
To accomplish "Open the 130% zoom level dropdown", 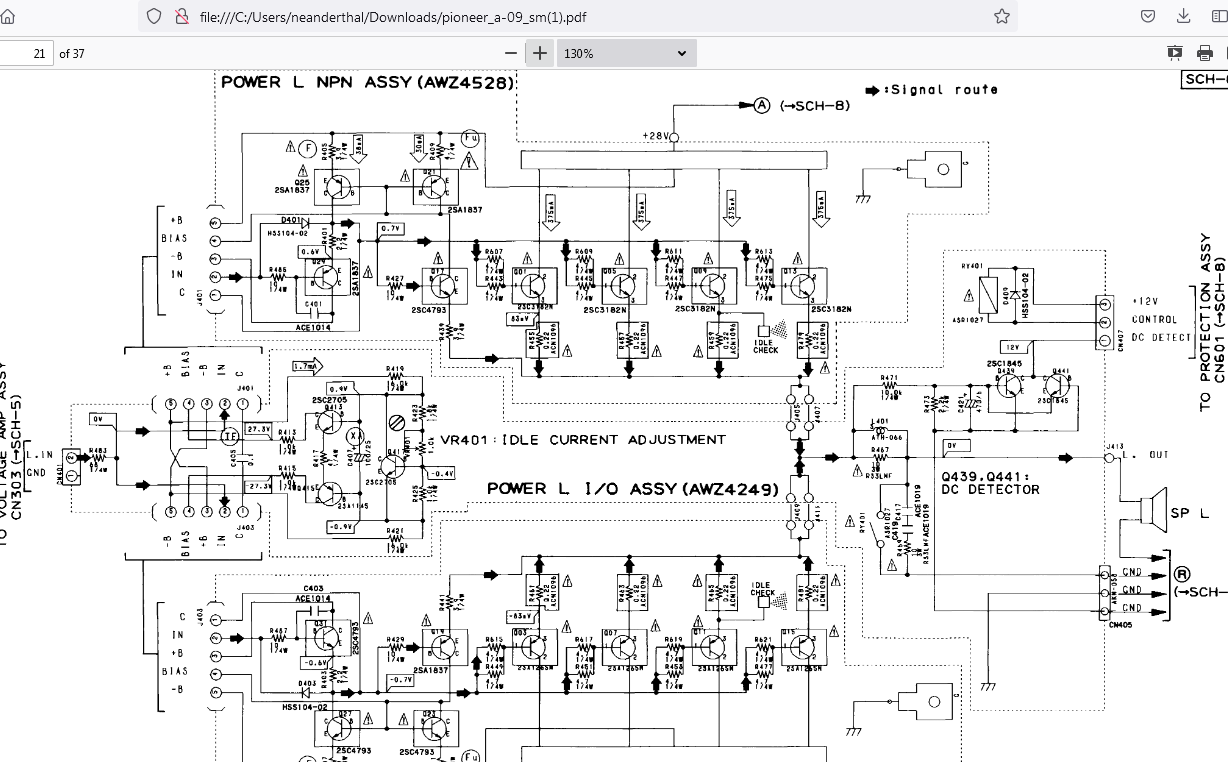I will [626, 53].
